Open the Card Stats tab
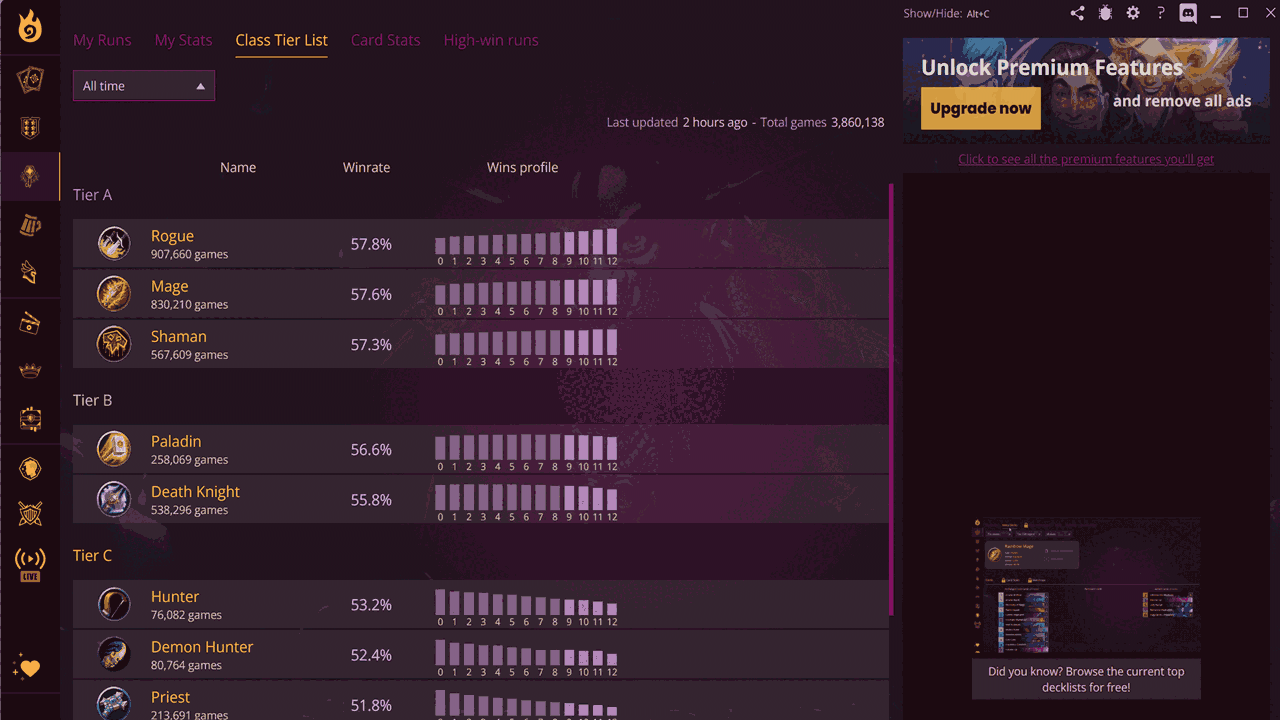The image size is (1280, 720). (x=385, y=40)
